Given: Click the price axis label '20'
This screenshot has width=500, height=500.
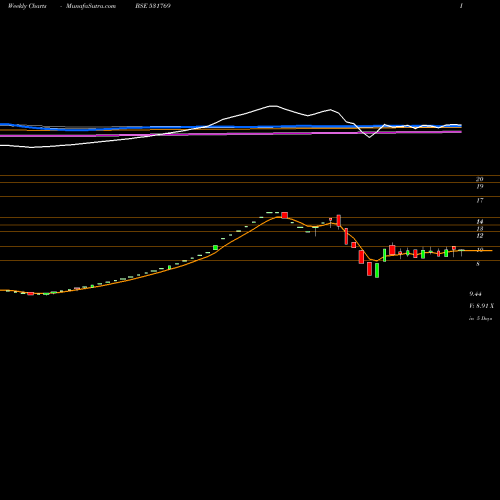Looking at the screenshot, I should tap(480, 179).
